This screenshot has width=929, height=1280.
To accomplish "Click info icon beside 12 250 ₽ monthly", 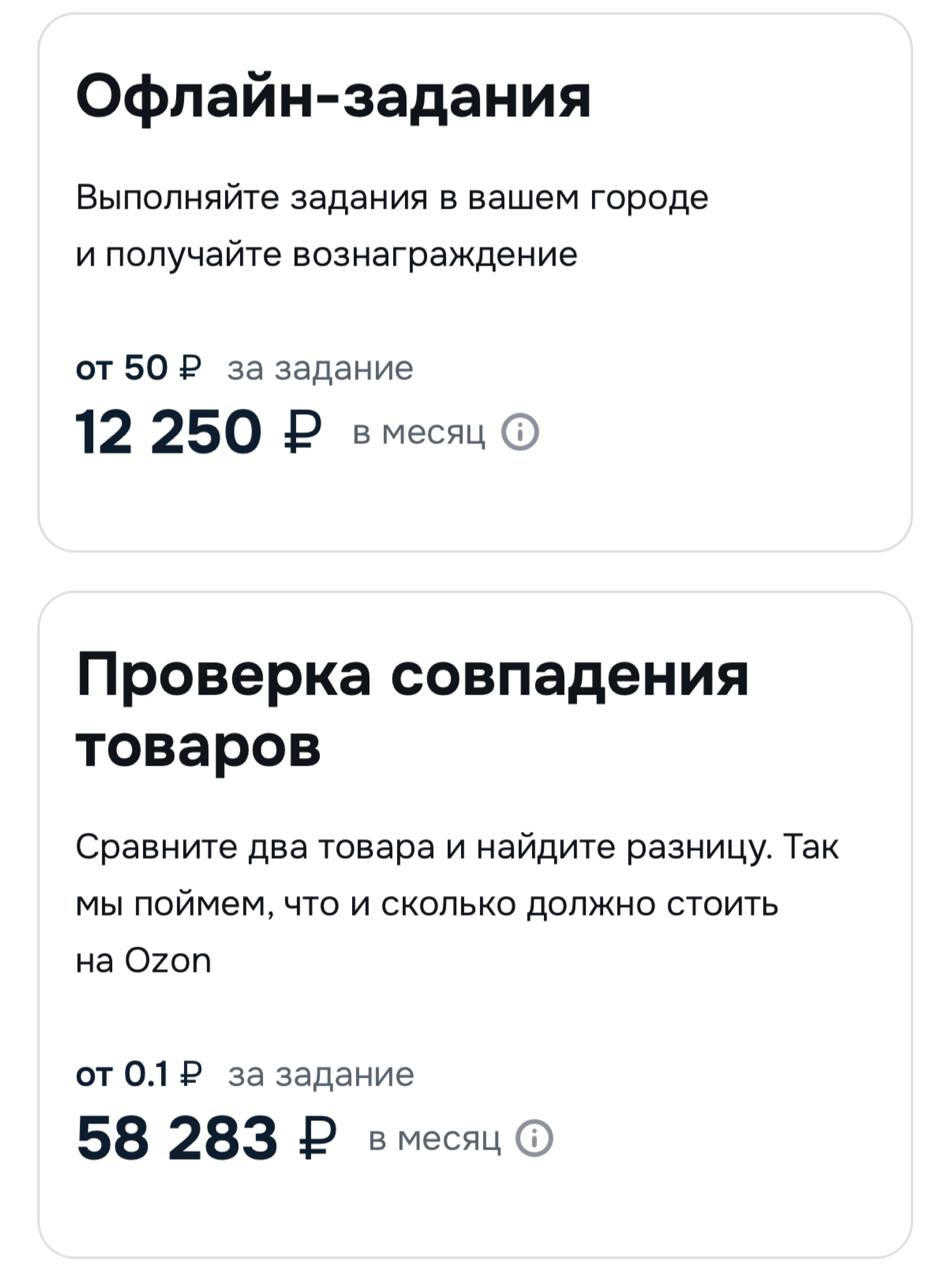I will (x=520, y=433).
